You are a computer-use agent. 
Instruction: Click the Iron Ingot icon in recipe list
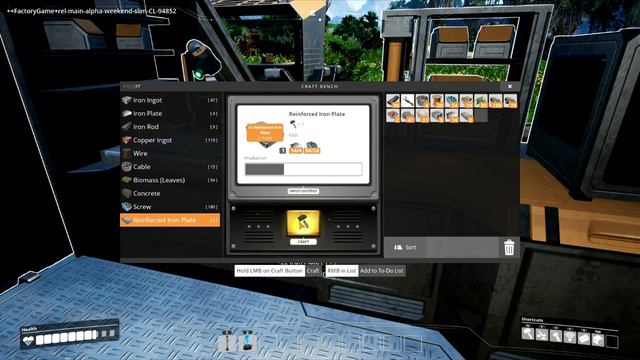click(x=127, y=100)
